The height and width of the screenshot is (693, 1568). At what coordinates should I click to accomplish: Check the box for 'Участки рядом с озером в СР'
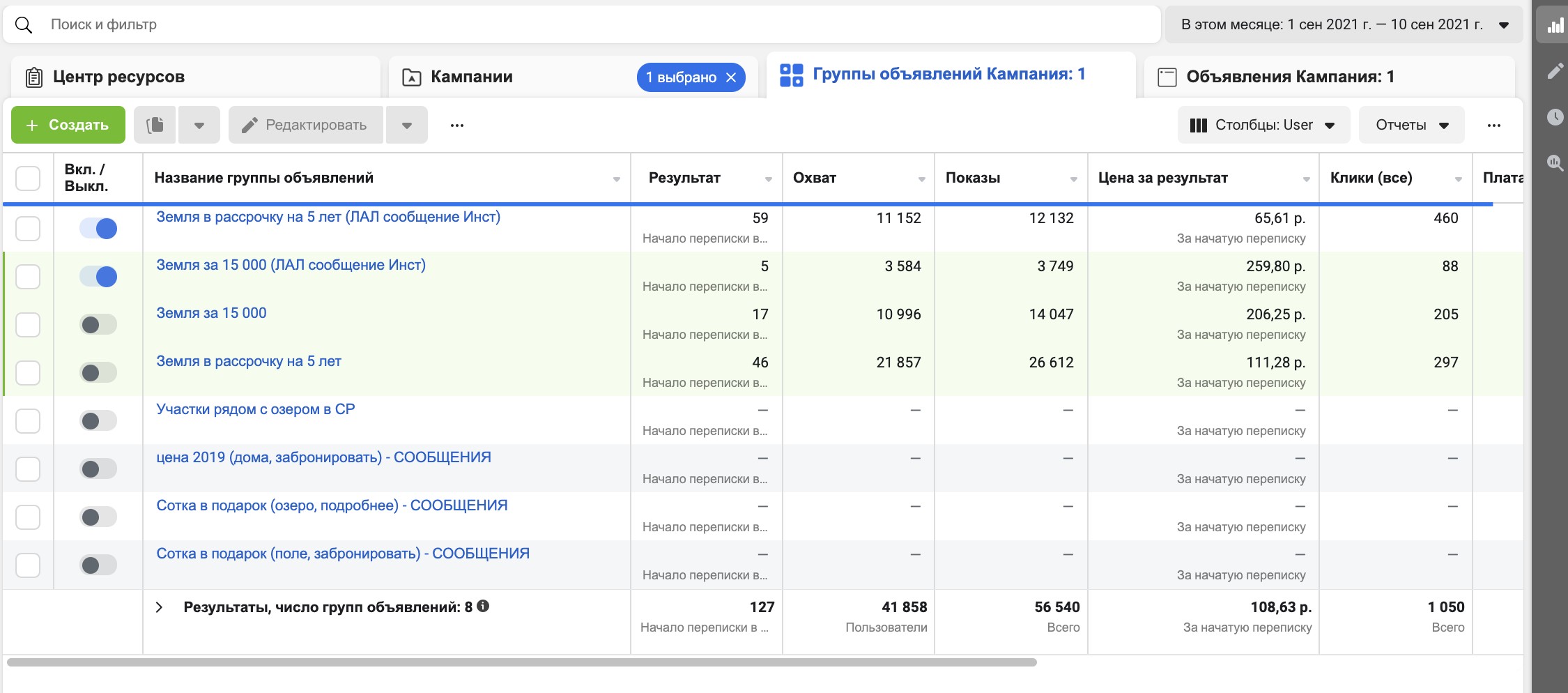click(x=28, y=420)
